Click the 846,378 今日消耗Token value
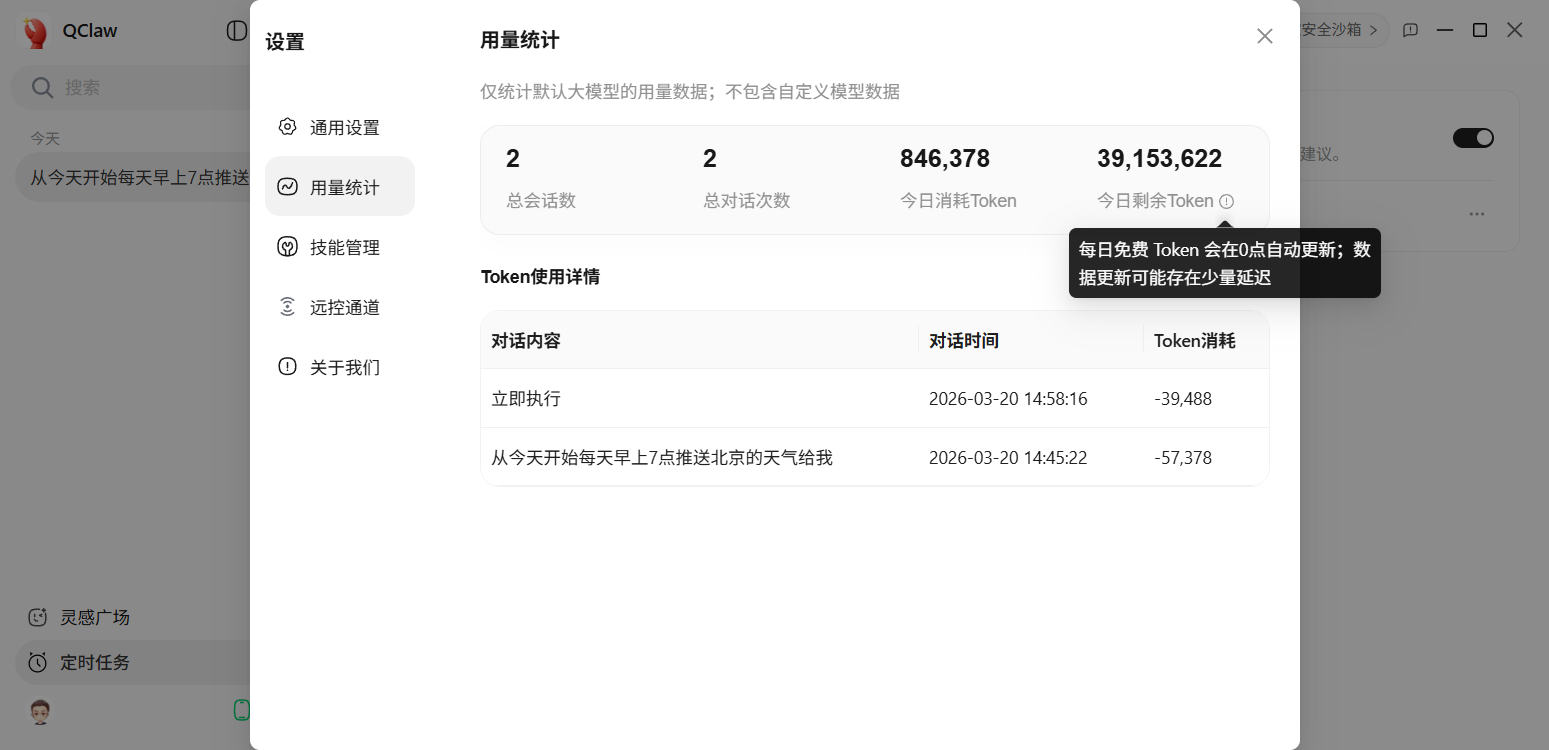Screen dimensions: 1549x750 (x=945, y=159)
